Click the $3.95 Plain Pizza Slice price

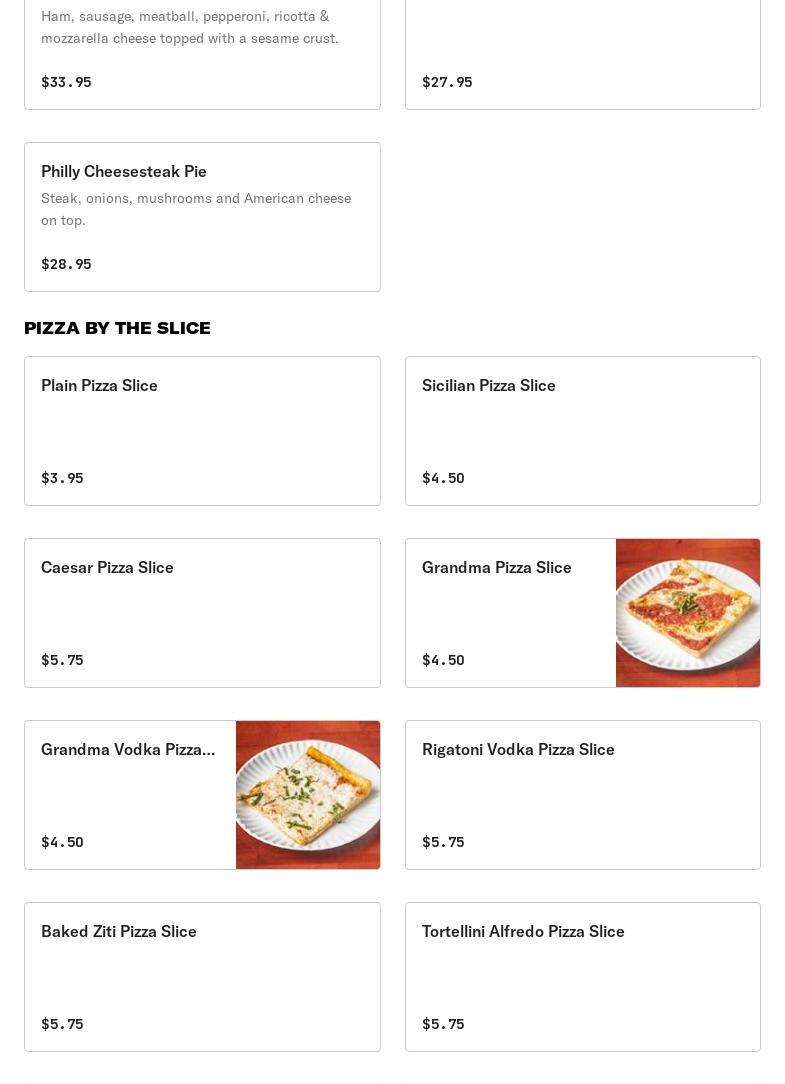pos(62,478)
